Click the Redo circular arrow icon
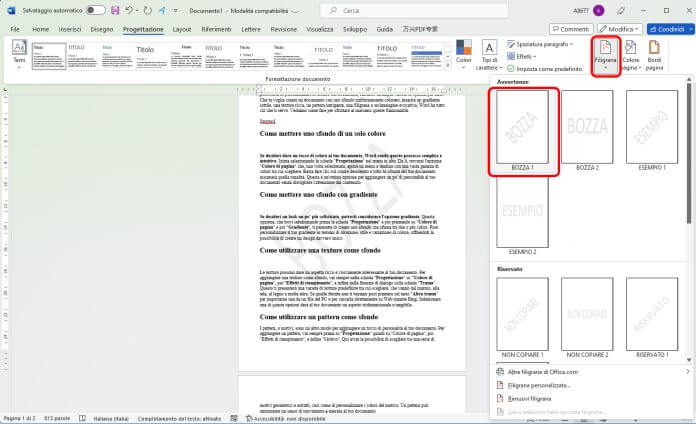 [x=148, y=10]
